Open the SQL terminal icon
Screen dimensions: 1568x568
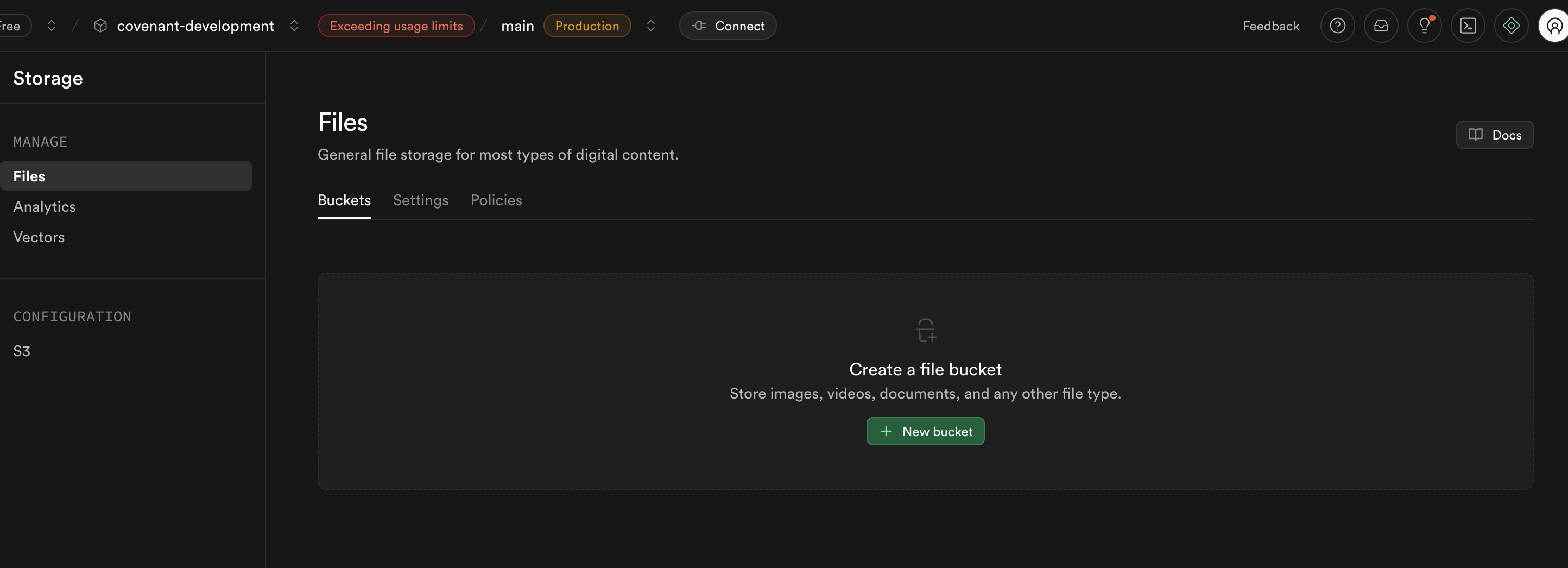coord(1468,26)
